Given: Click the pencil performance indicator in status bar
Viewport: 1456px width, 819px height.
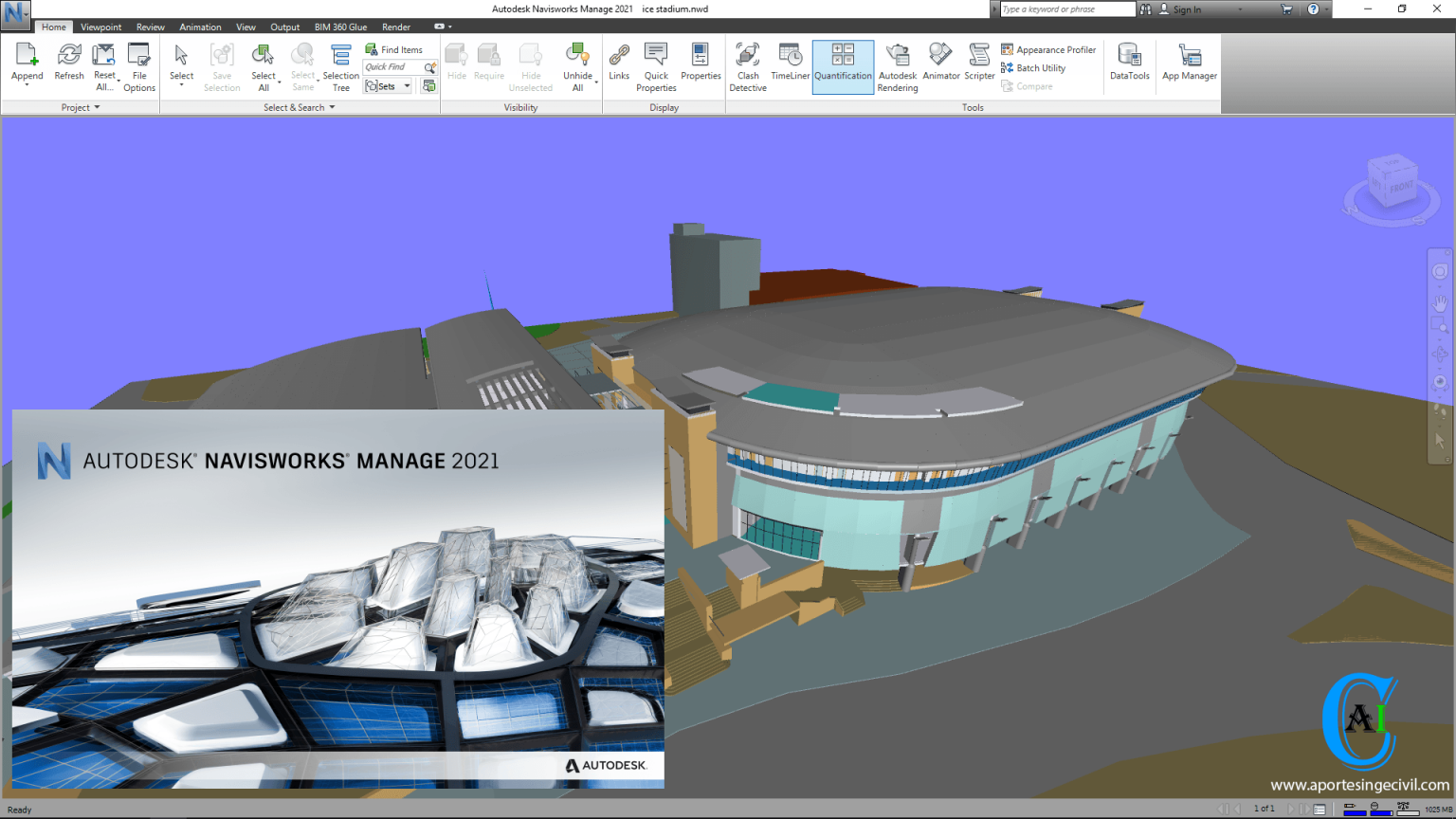Looking at the screenshot, I should [x=1355, y=809].
